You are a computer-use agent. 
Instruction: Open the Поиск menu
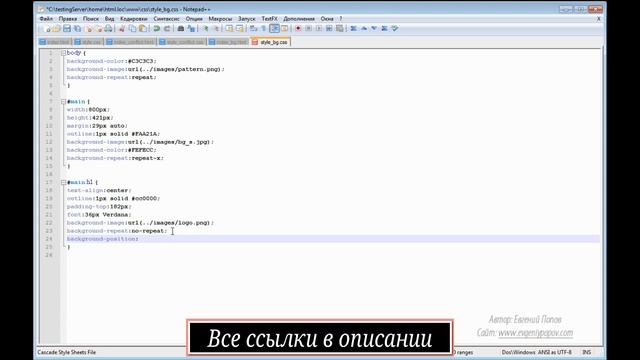coord(91,19)
